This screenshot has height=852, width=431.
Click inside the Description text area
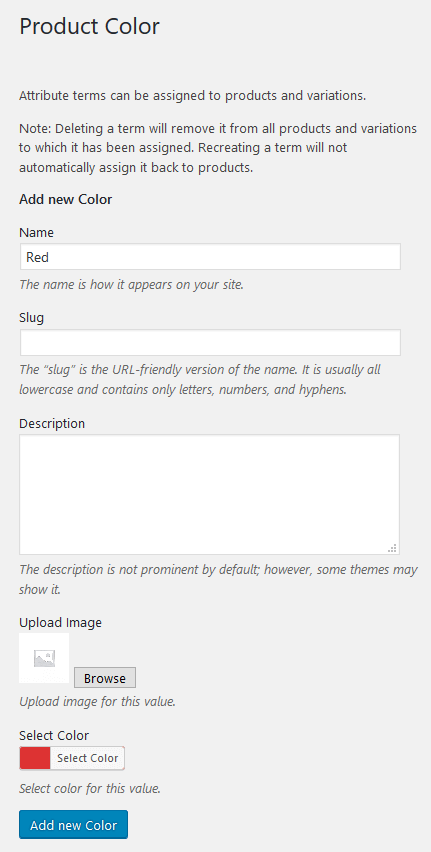click(x=210, y=494)
